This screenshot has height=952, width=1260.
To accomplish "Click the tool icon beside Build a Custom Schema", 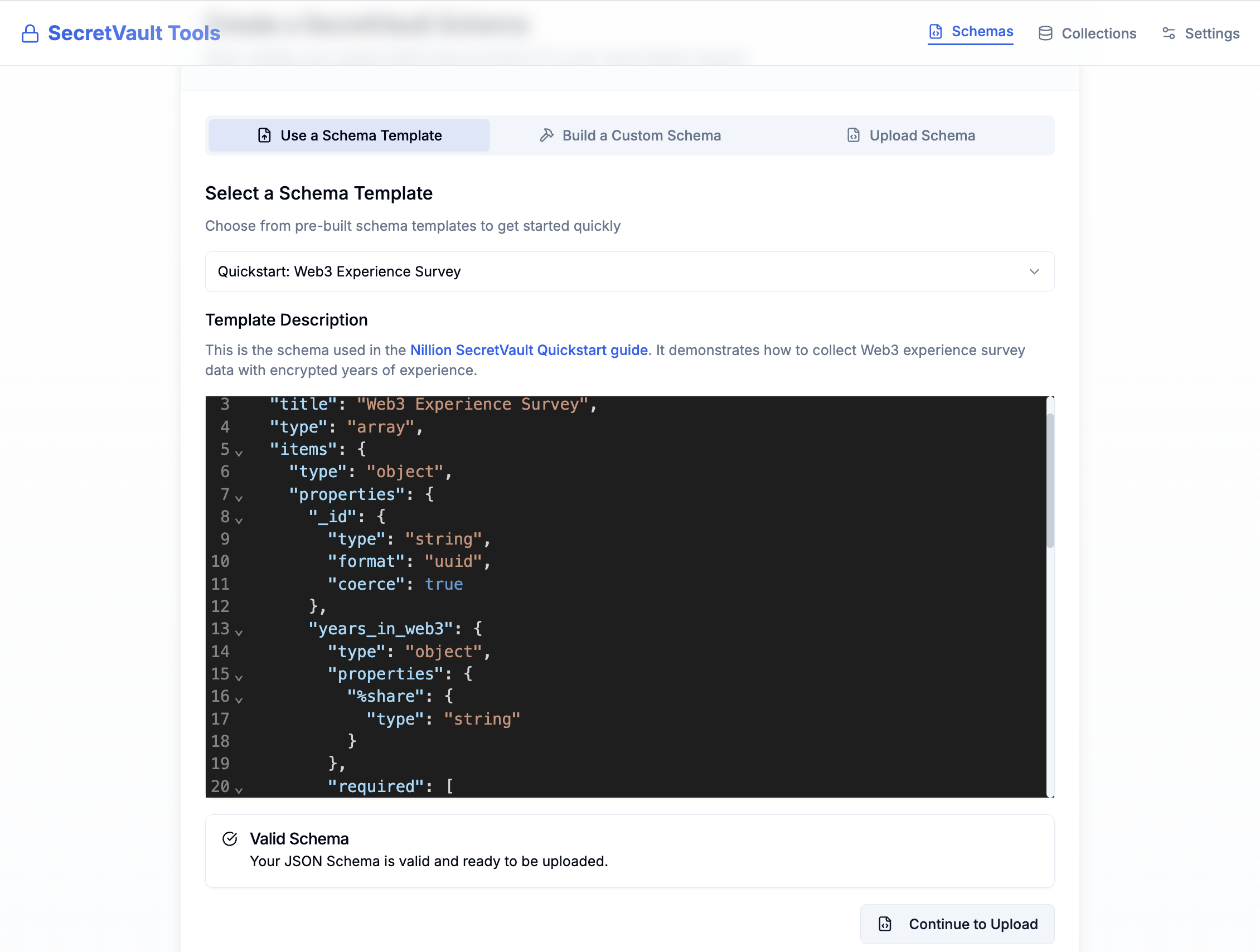I will point(547,135).
